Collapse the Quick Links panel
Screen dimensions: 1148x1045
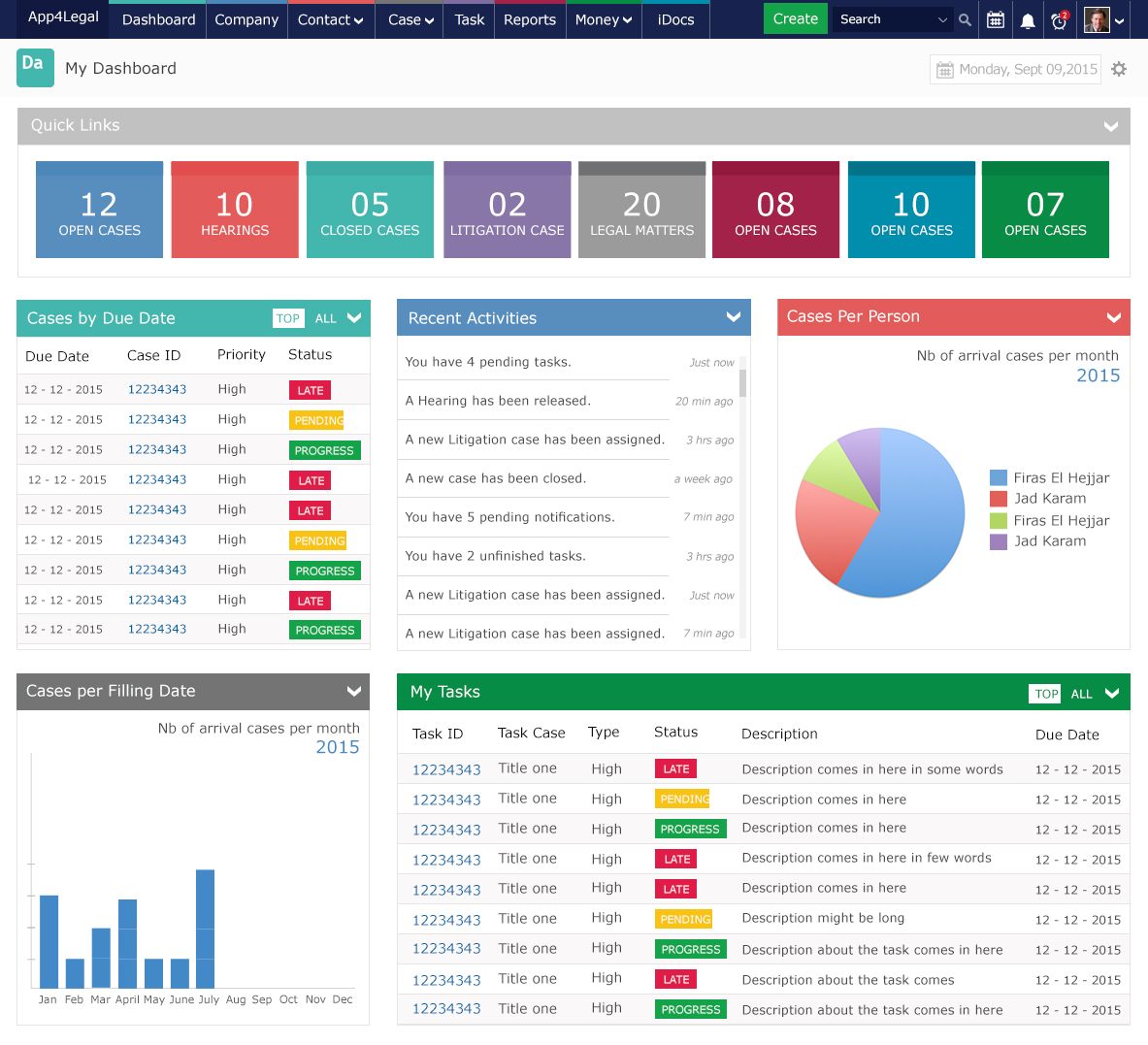1111,126
